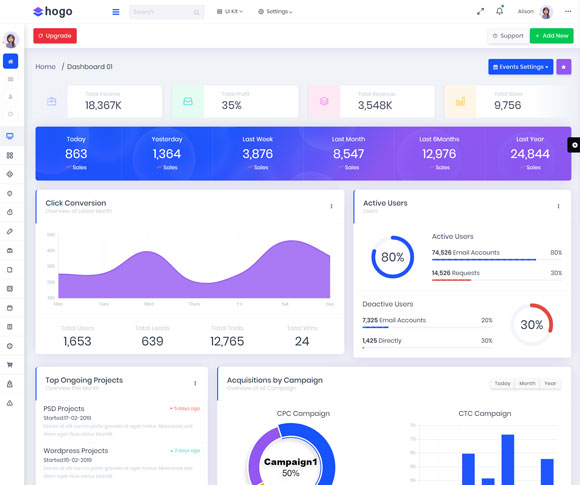
Task: Open the UI Kit dropdown
Action: [x=230, y=12]
